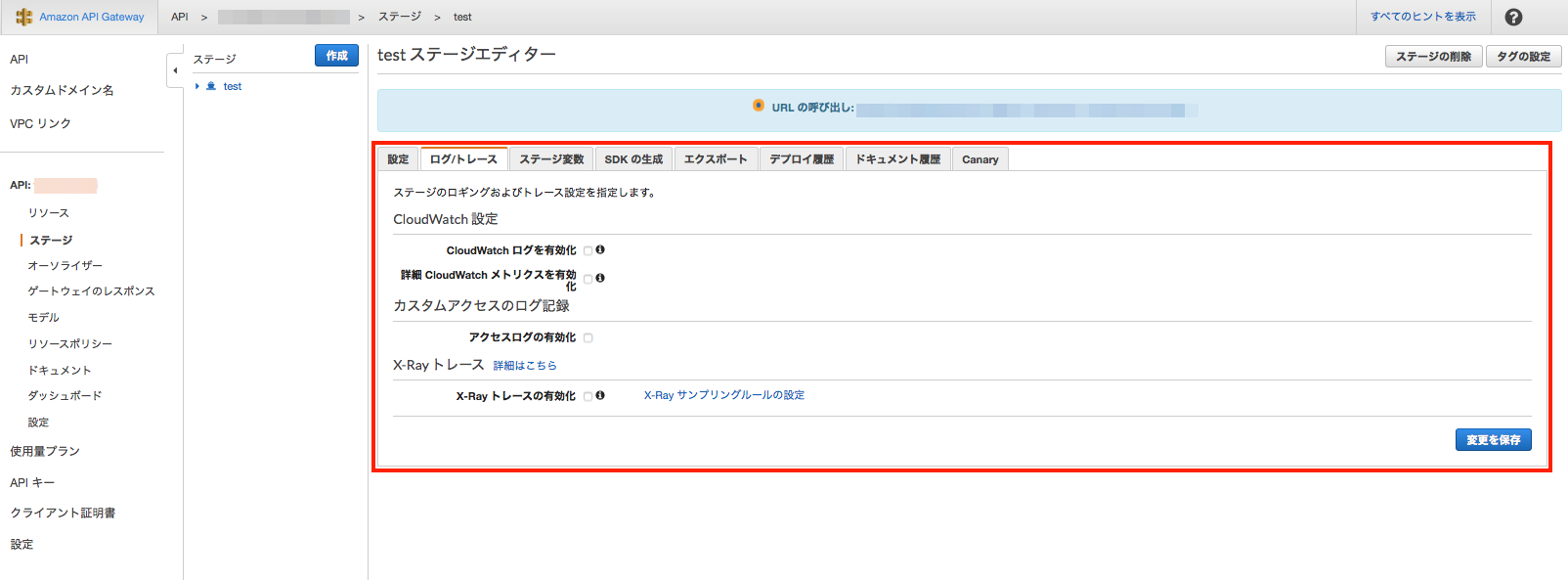This screenshot has width=1568, height=580.
Task: Click test in the breadcrumb
Action: 462,17
